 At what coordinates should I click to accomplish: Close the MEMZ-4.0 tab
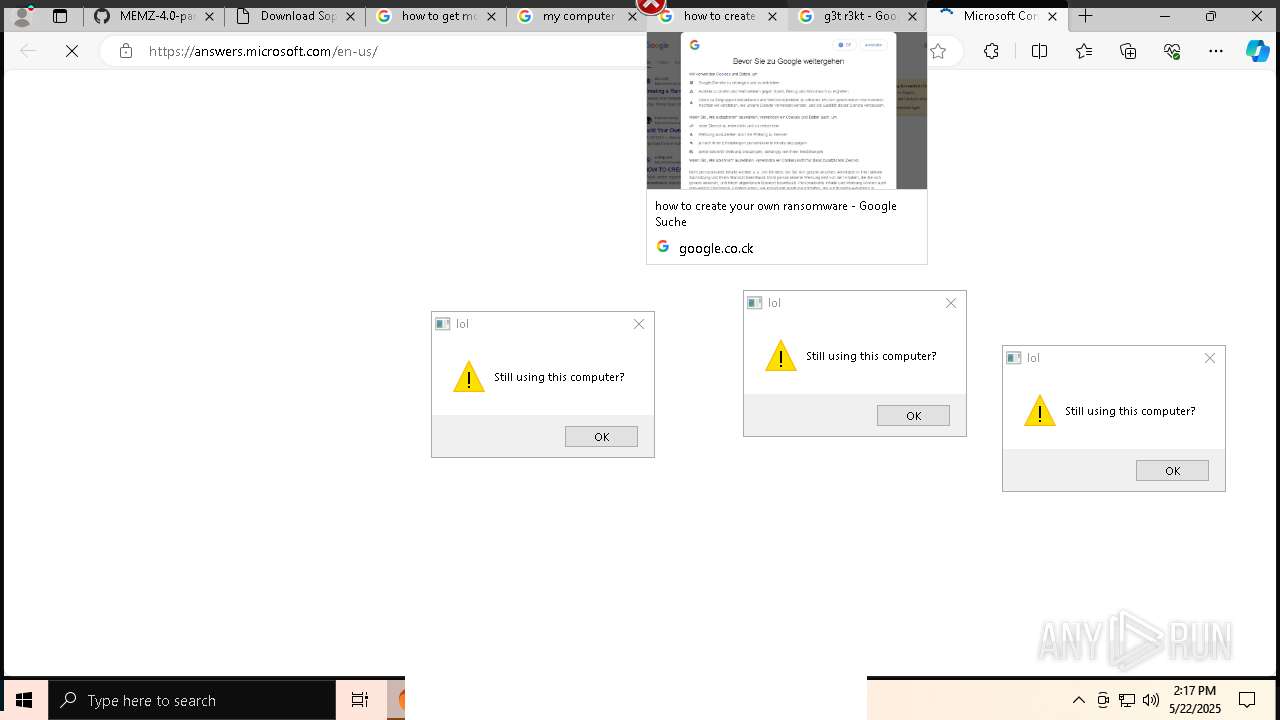point(209,16)
